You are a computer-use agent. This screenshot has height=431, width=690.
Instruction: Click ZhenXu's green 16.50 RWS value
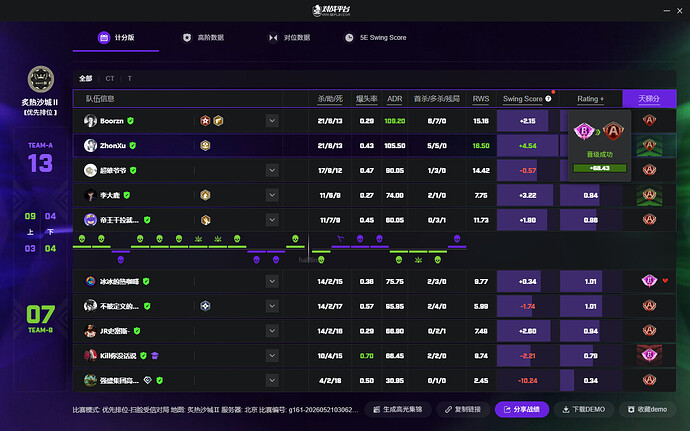(481, 146)
